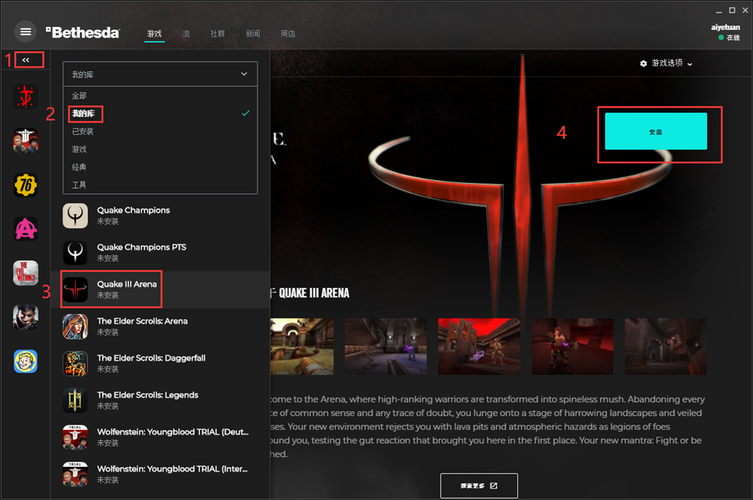Click The Elder Scrolls: Legends icon
Screen dimensions: 753x500
pyautogui.click(x=75, y=401)
